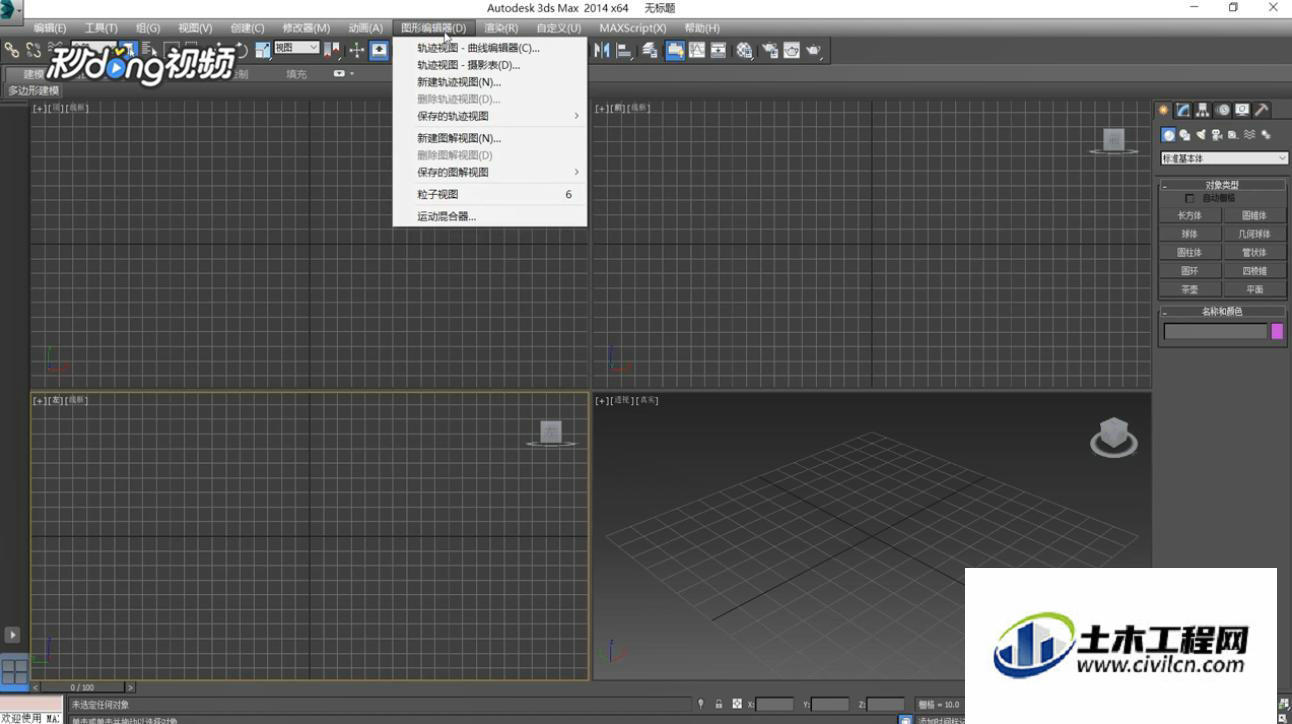Select the Geometry category icon
Viewport: 1292px width, 724px height.
(1168, 135)
